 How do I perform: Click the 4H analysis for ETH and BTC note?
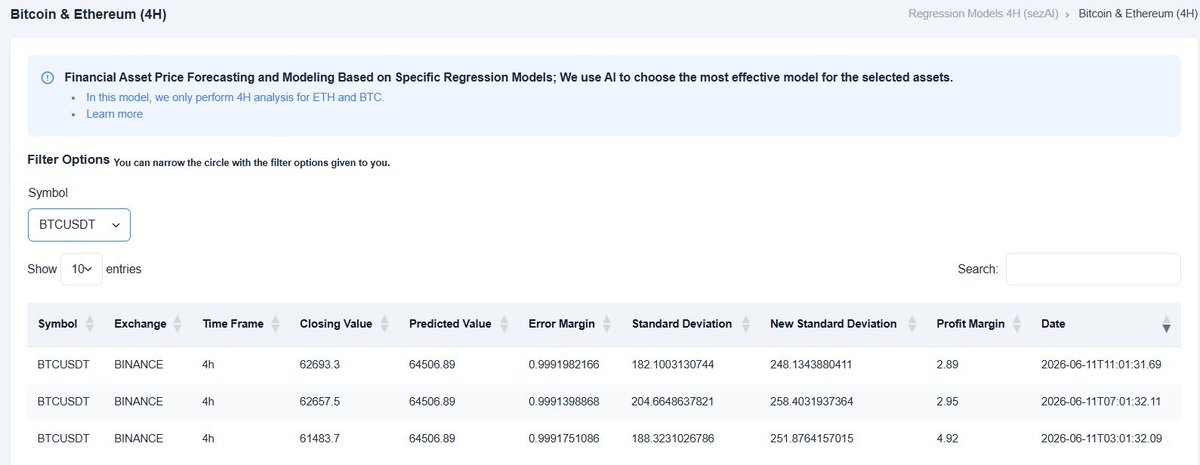pos(235,97)
